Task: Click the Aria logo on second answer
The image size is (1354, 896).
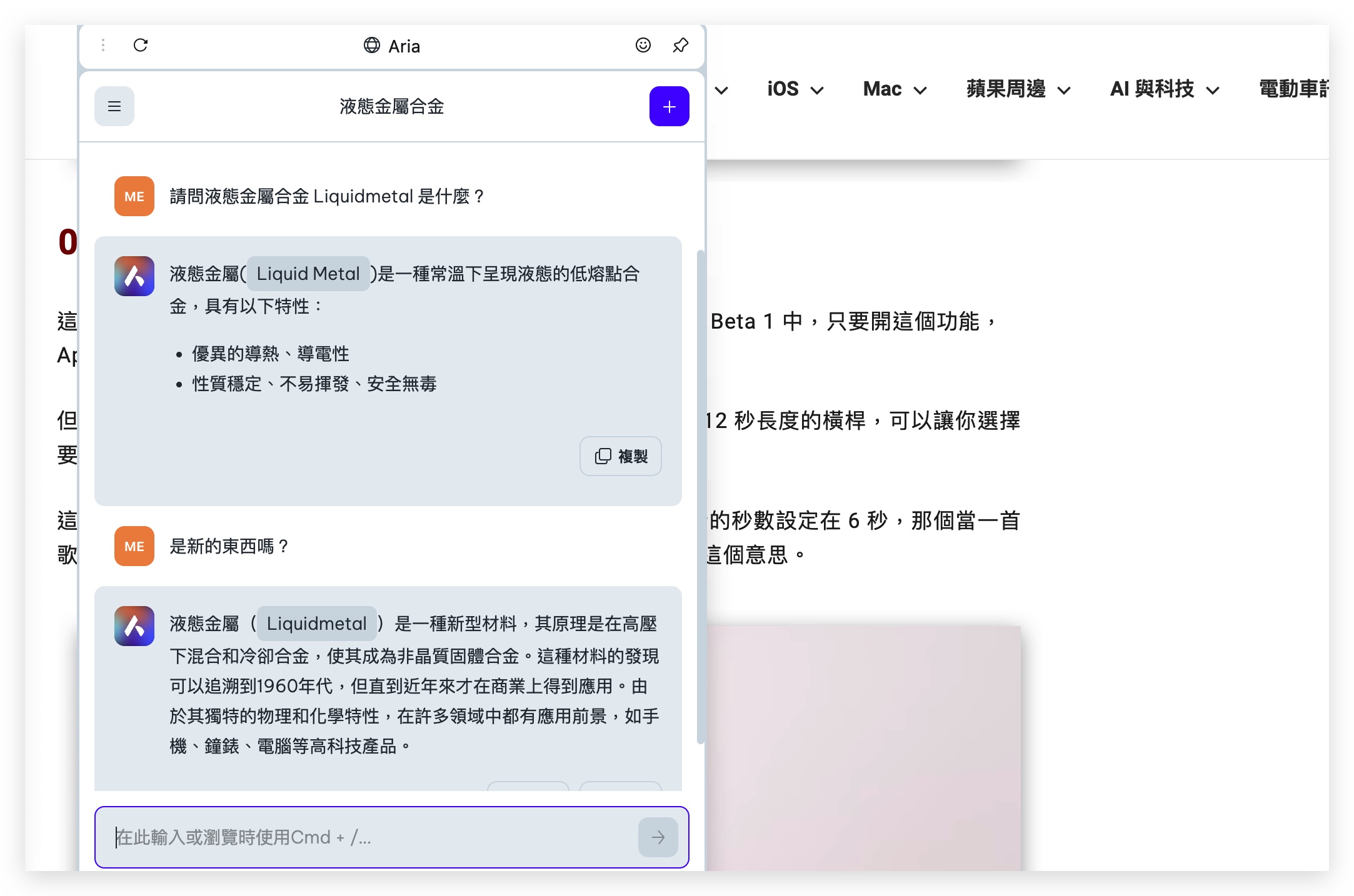Action: point(134,626)
